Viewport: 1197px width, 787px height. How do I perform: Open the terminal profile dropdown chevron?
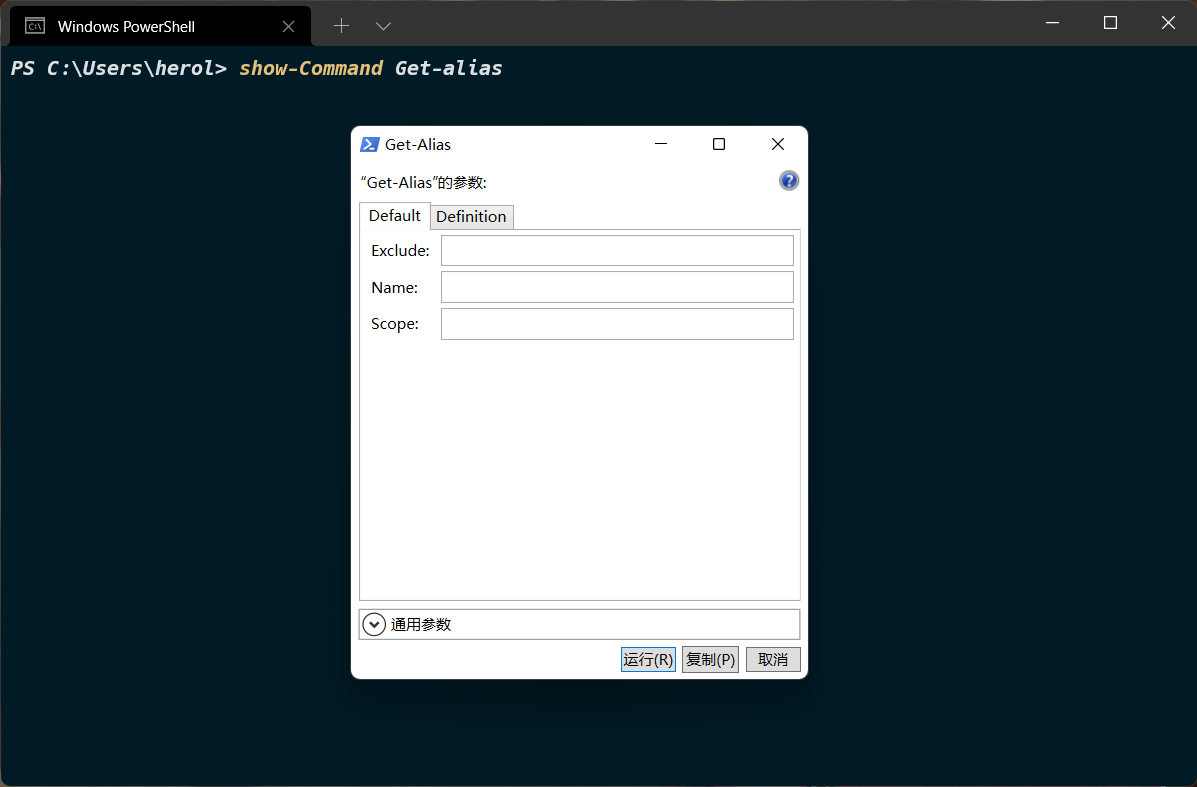[x=383, y=26]
